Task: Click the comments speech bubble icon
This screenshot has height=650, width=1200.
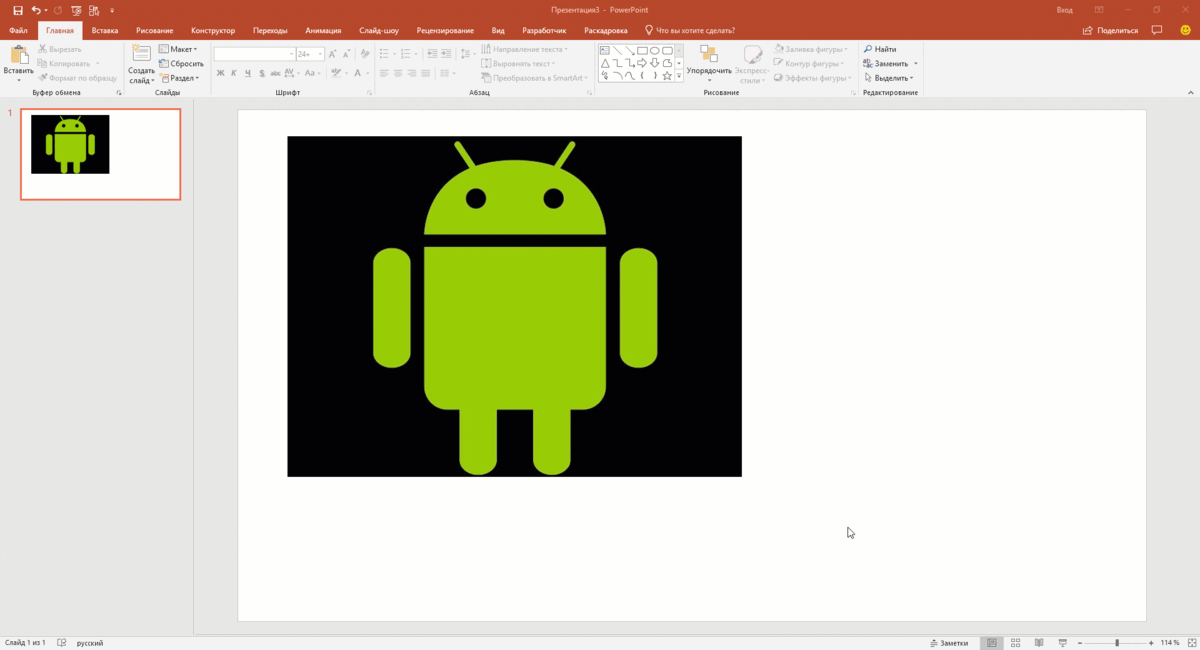Action: 1157,30
